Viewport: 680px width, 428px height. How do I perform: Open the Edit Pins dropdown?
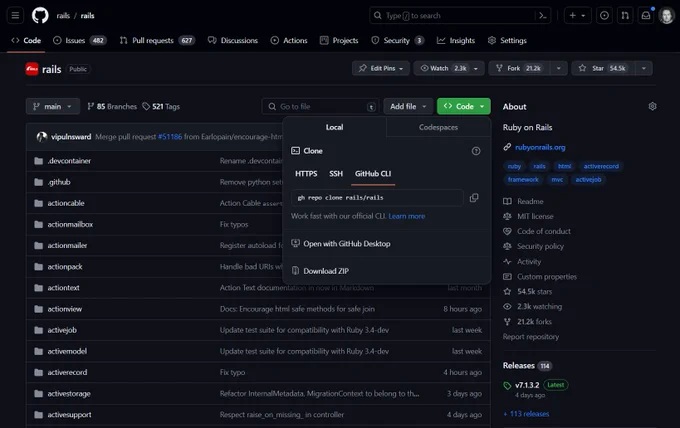pos(381,68)
